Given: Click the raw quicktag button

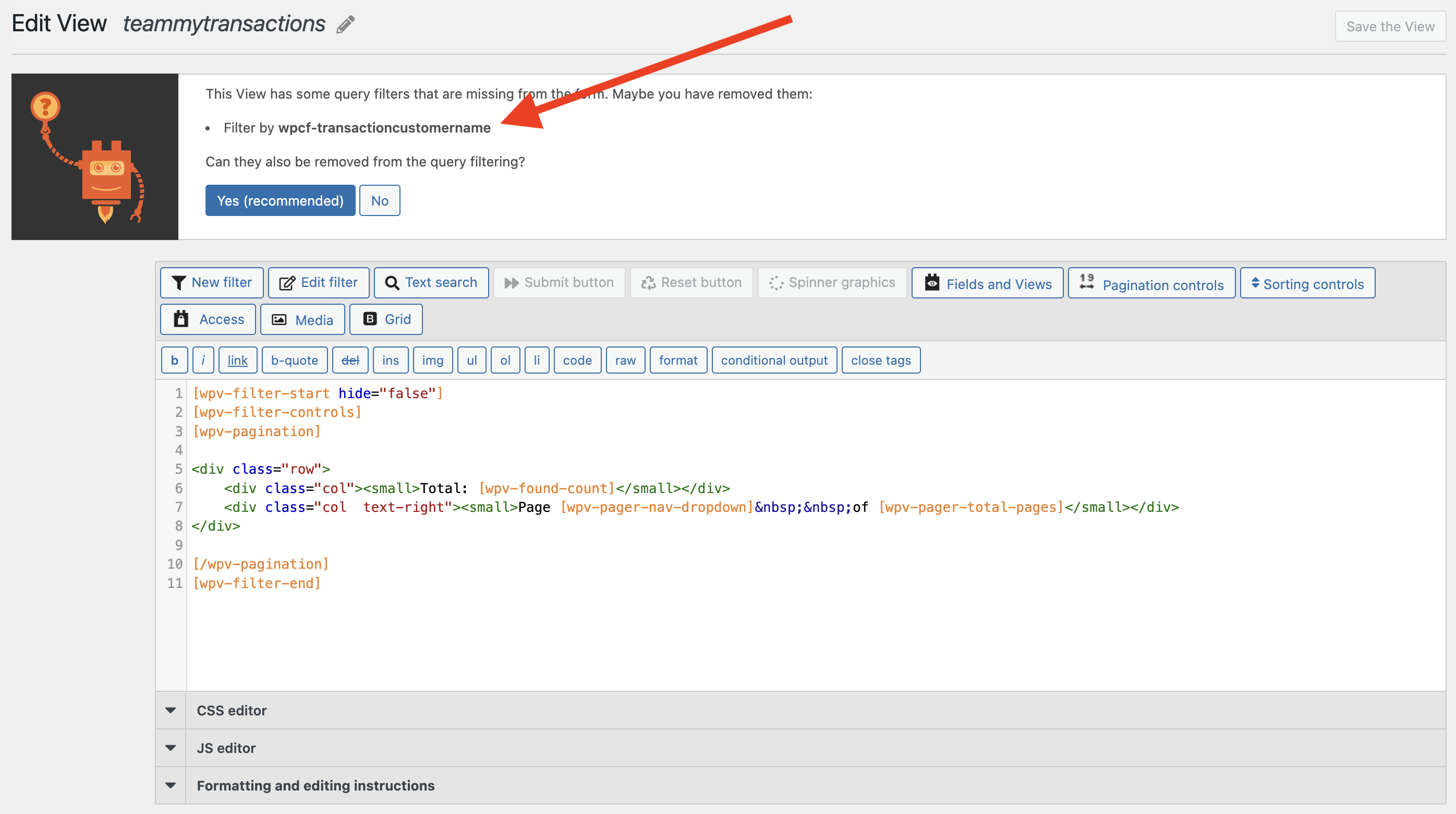Looking at the screenshot, I should (625, 361).
